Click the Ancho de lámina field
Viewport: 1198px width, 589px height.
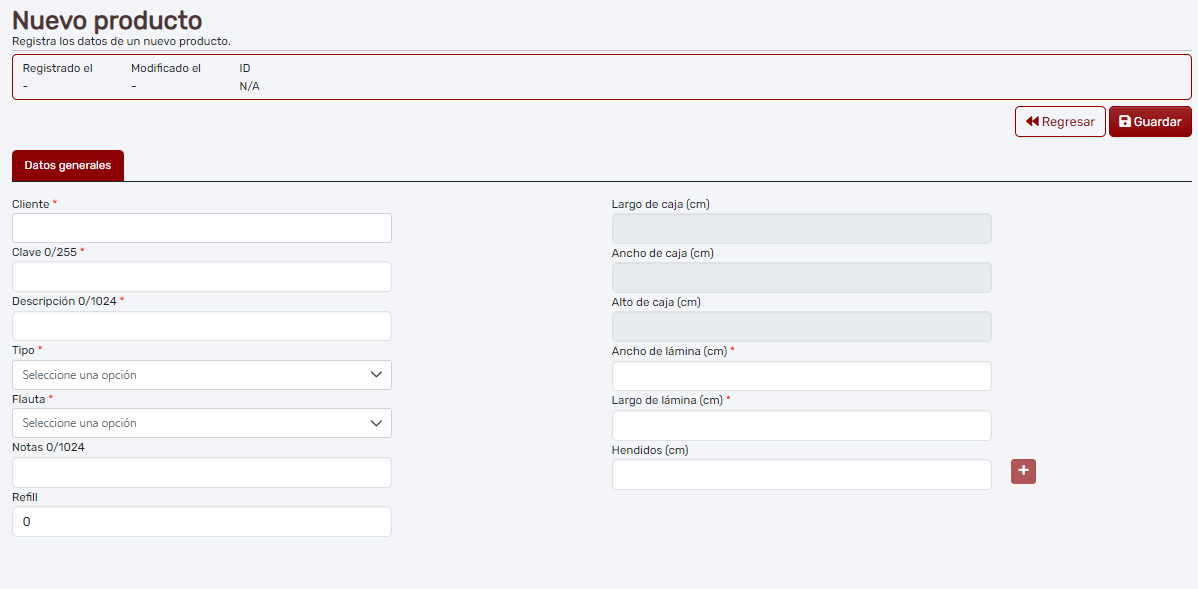(800, 375)
